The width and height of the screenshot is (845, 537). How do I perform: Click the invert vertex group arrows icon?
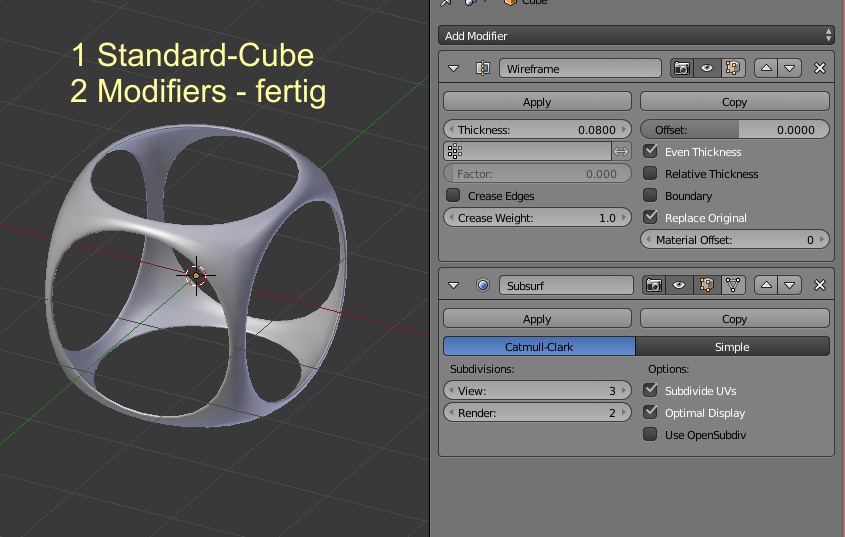(621, 152)
